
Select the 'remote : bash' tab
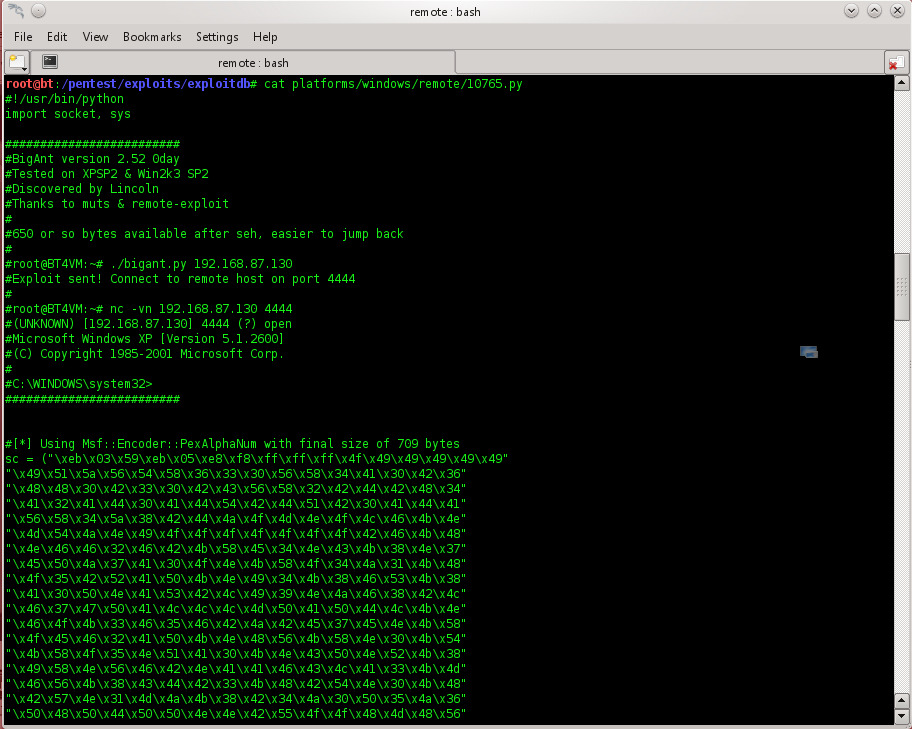pos(242,62)
